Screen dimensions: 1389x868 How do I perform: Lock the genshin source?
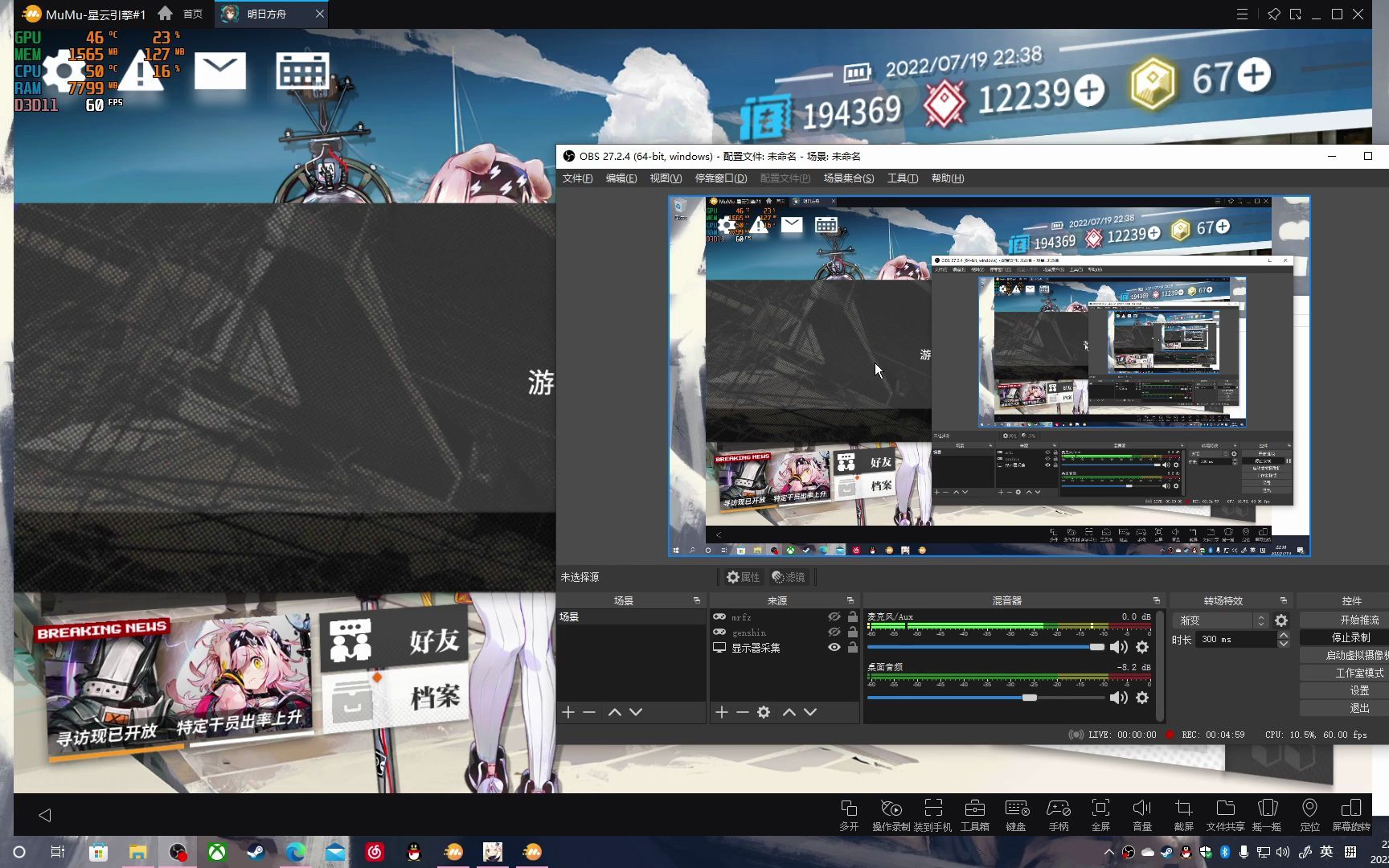click(x=852, y=633)
